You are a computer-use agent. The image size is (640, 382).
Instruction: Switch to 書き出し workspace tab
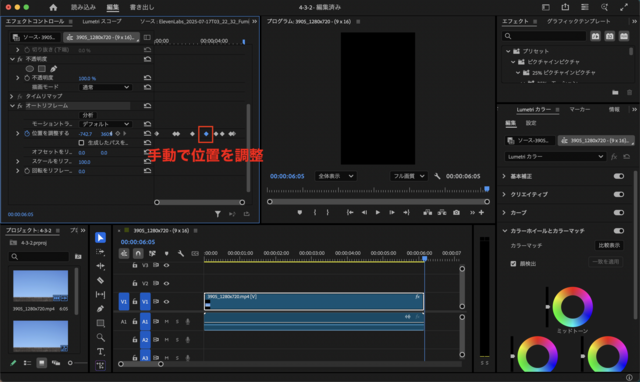142,7
